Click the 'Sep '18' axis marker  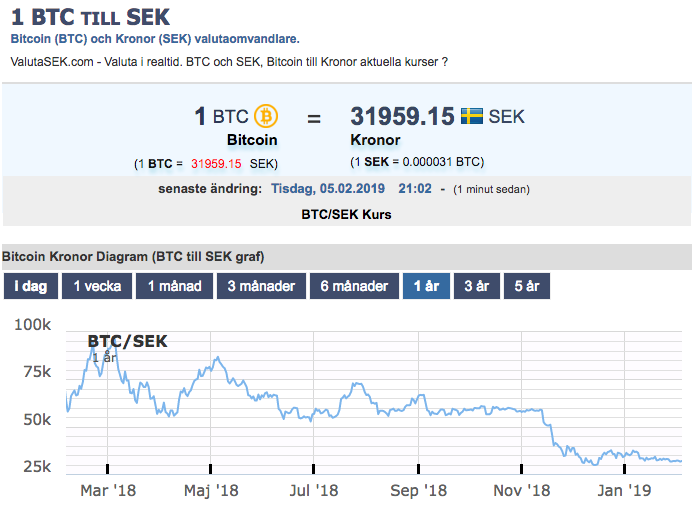click(x=418, y=490)
